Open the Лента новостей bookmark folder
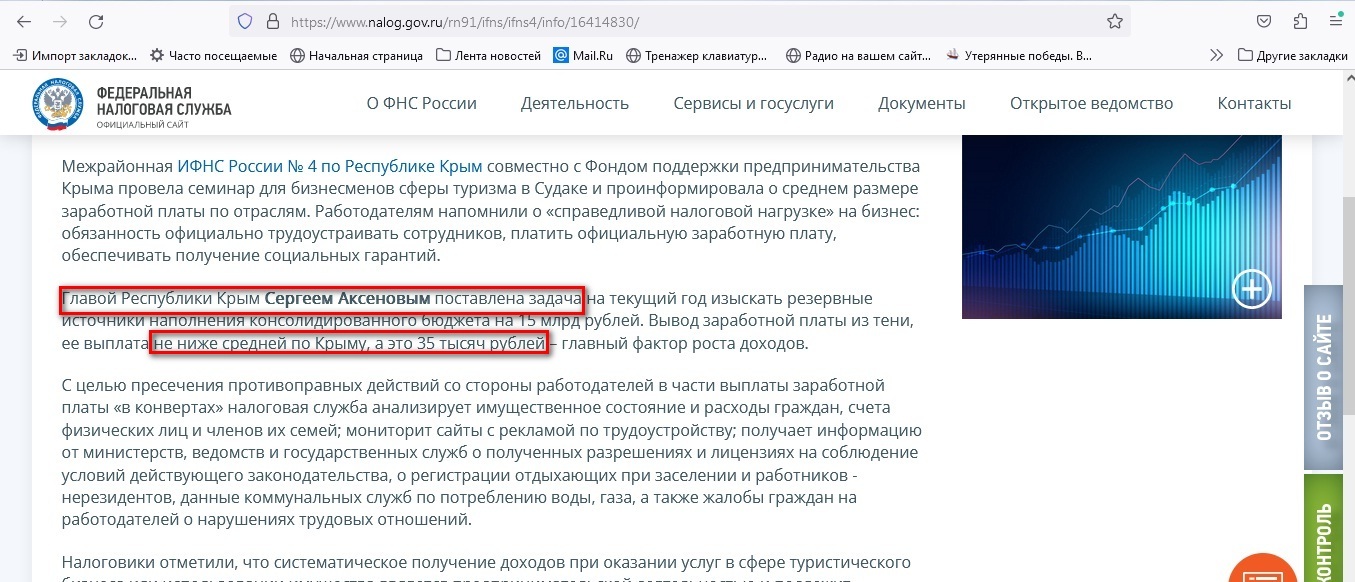The height and width of the screenshot is (582, 1355). click(x=488, y=55)
